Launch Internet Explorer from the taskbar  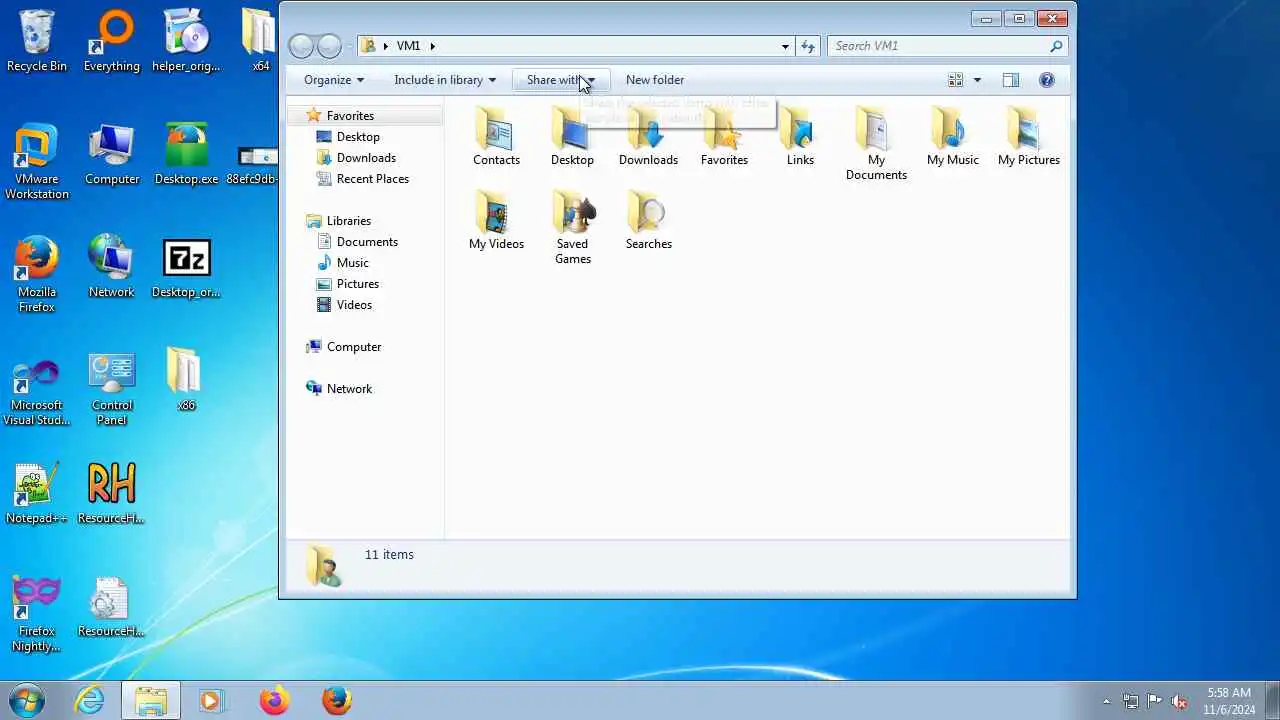pos(90,700)
